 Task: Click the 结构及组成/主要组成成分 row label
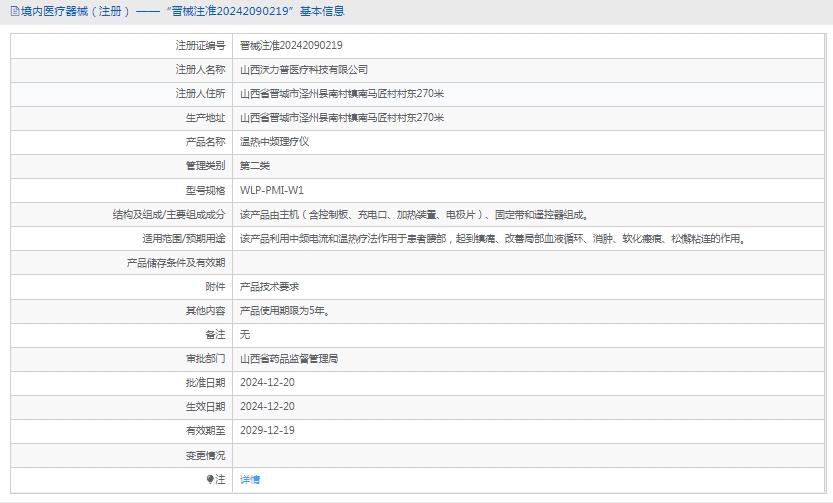(x=169, y=214)
